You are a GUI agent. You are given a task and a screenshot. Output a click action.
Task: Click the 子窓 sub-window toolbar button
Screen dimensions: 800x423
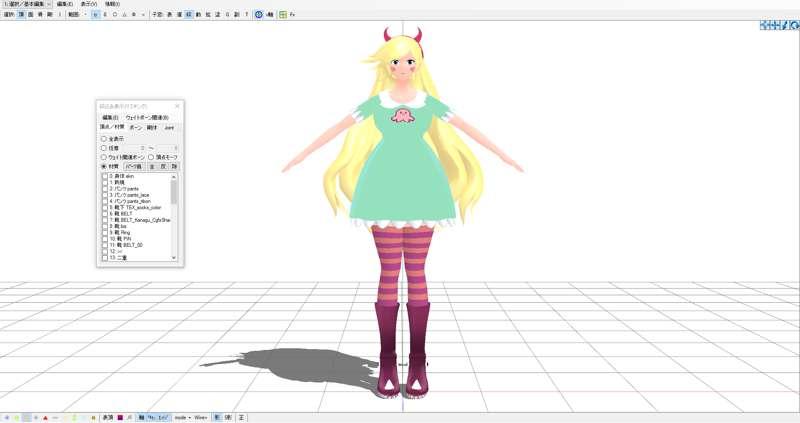157,14
